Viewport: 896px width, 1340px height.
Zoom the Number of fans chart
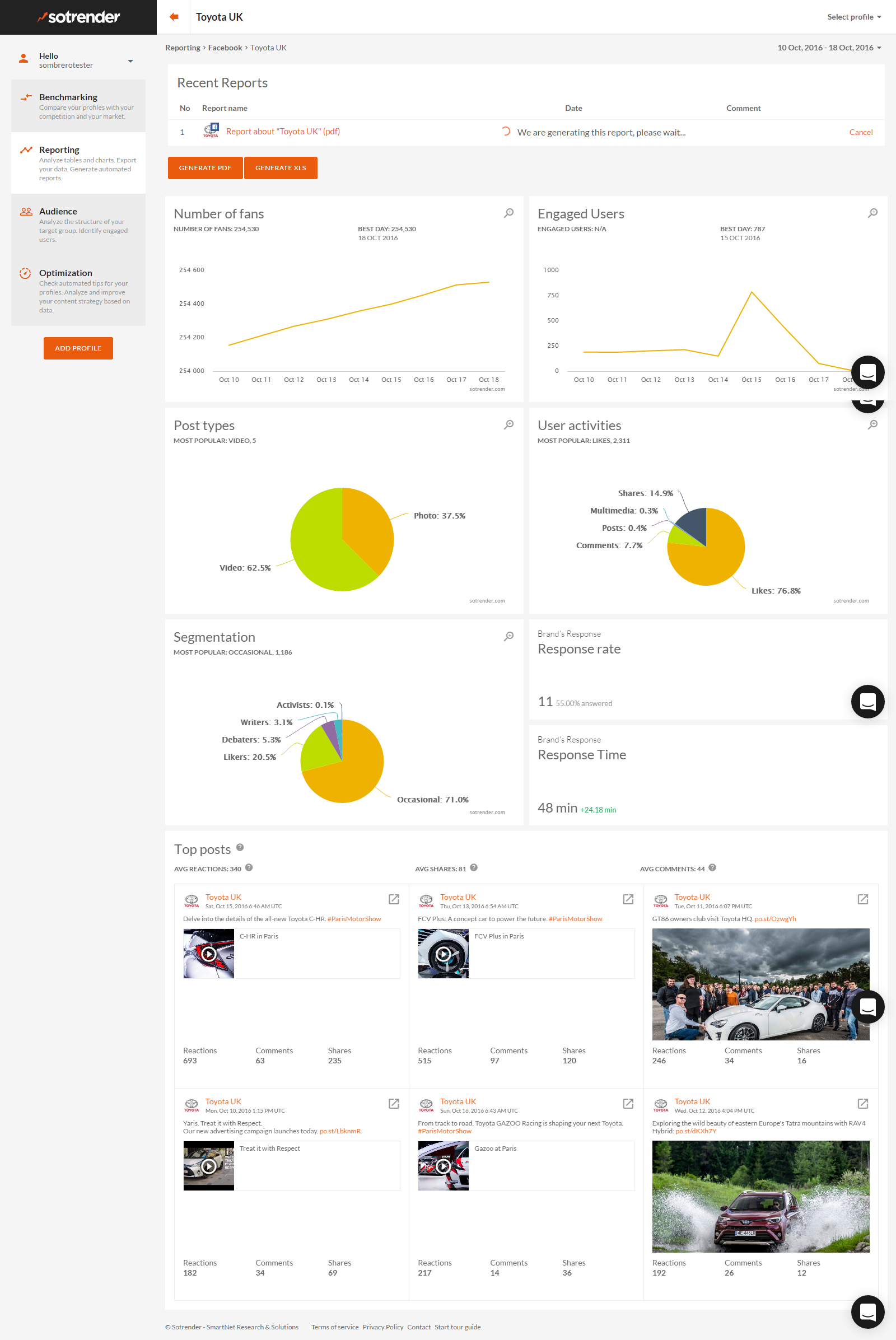[508, 213]
